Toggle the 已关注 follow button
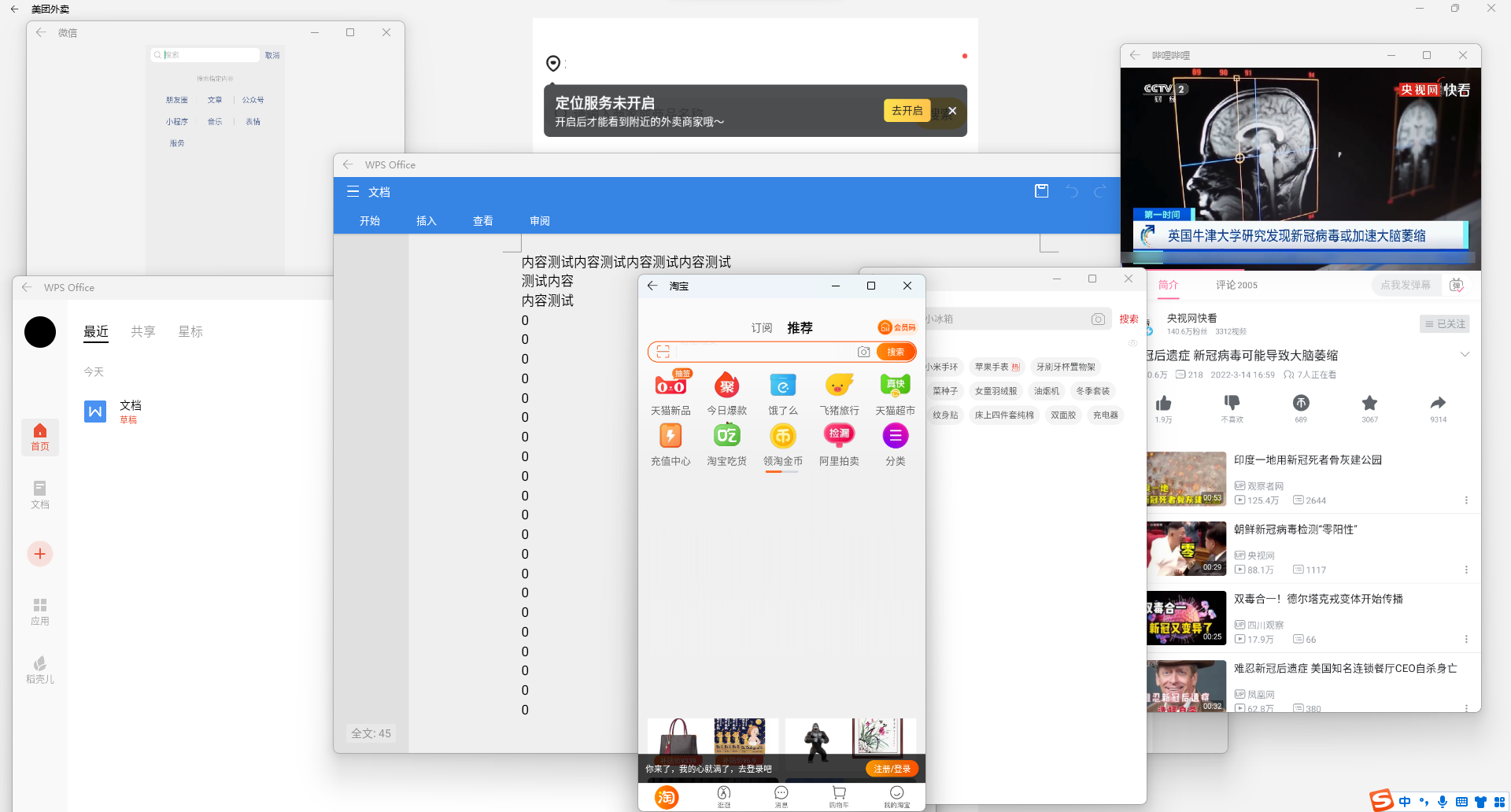This screenshot has height=812, width=1511. 1446,323
